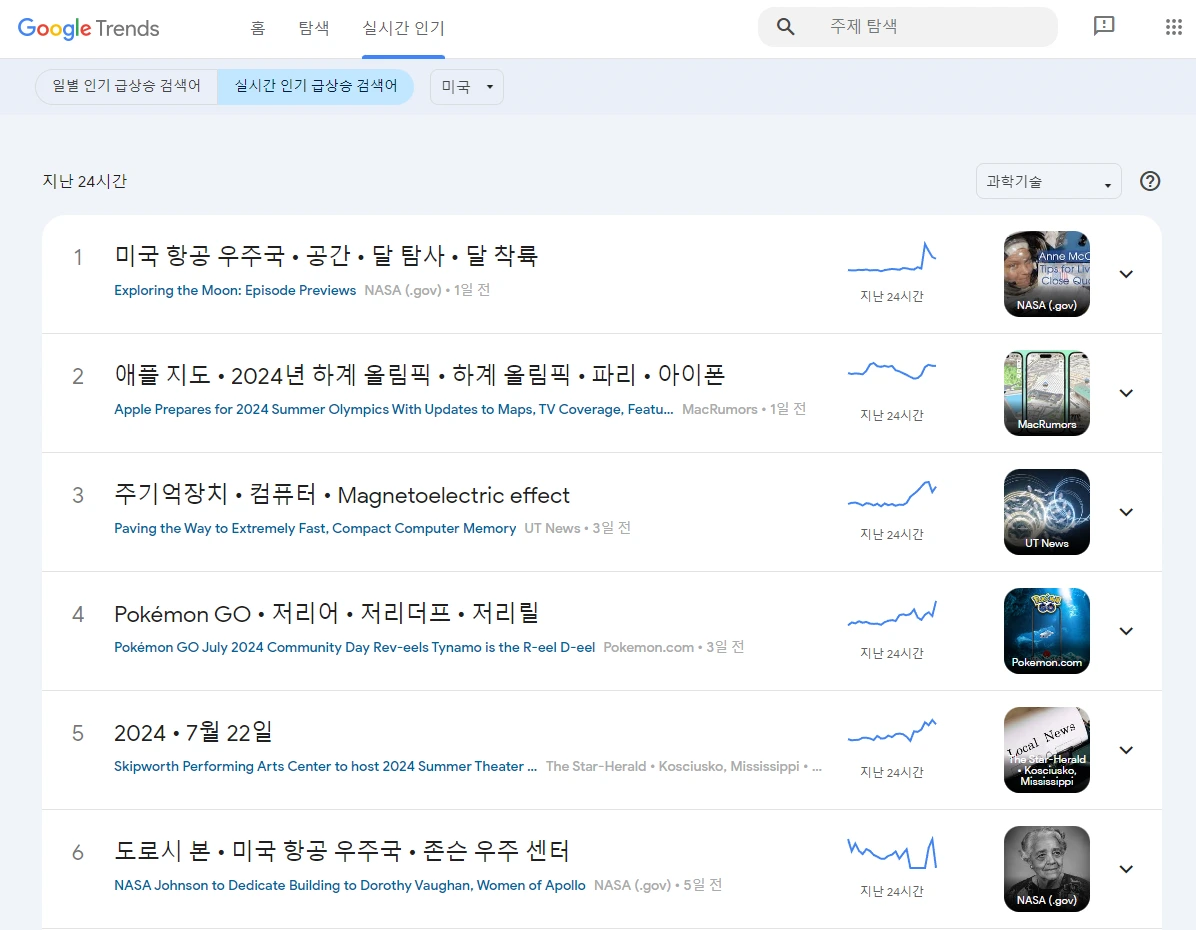Click the NASA thumbnail of Dorothy Vaughan

coord(1046,869)
